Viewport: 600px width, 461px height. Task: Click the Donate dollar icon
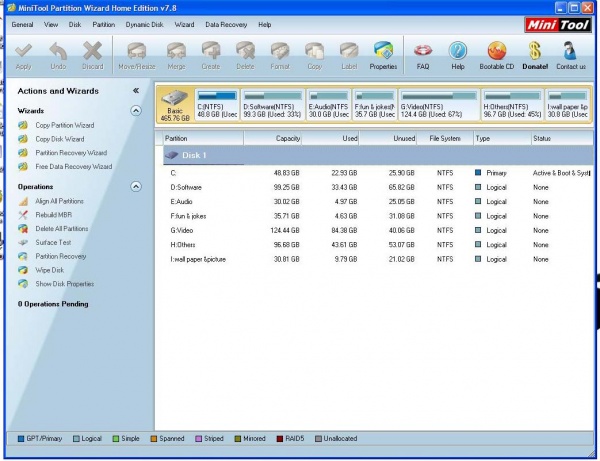[x=535, y=51]
